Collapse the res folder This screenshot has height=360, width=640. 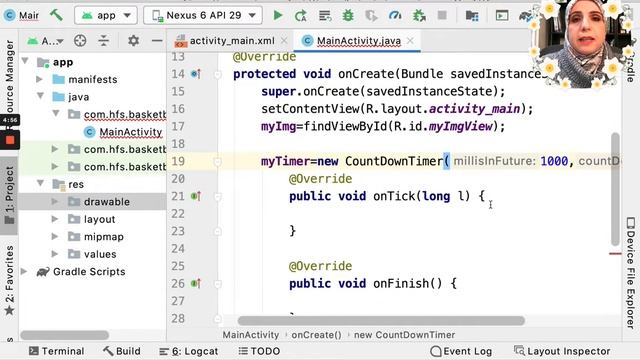[x=40, y=183]
